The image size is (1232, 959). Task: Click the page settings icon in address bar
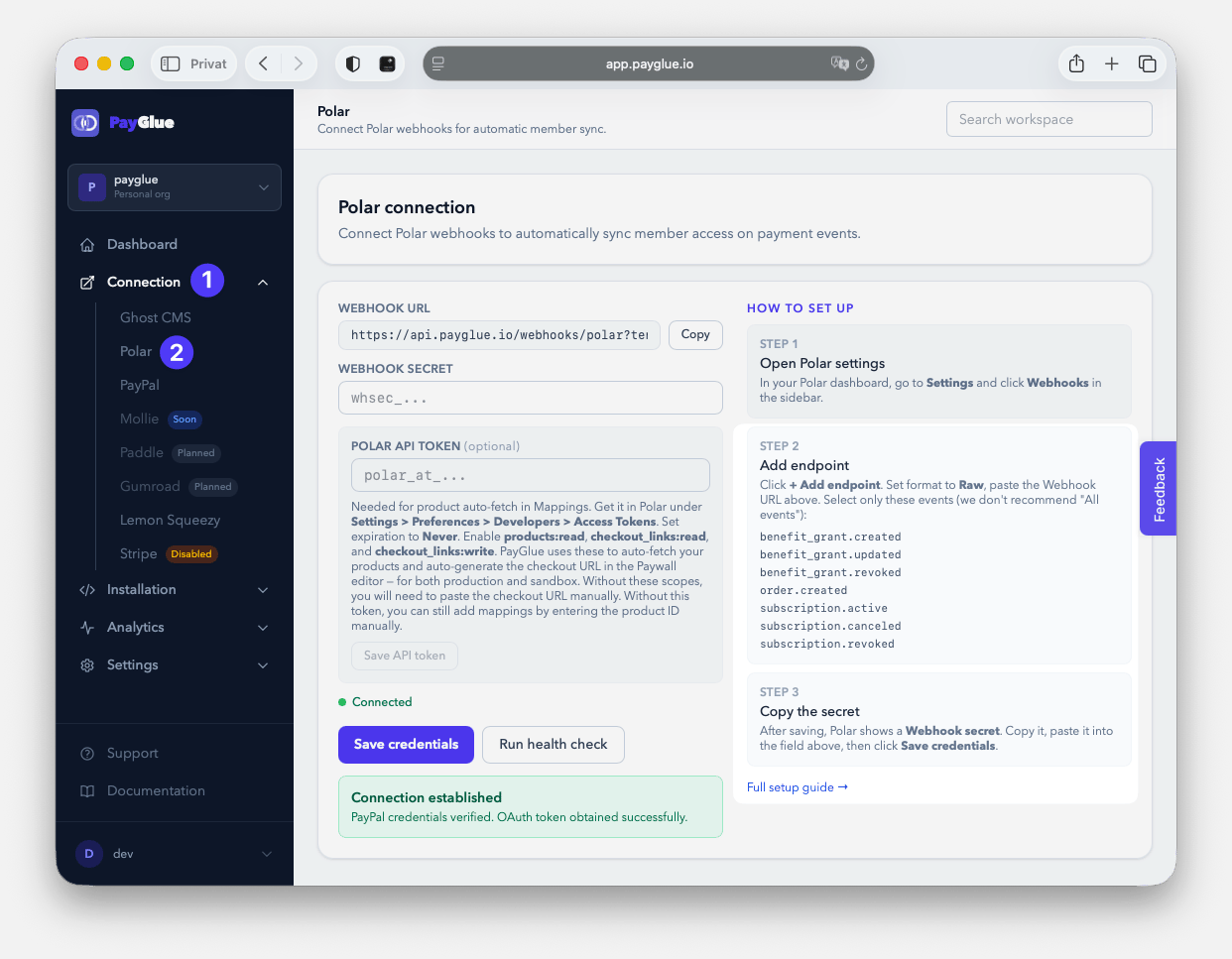coord(437,63)
